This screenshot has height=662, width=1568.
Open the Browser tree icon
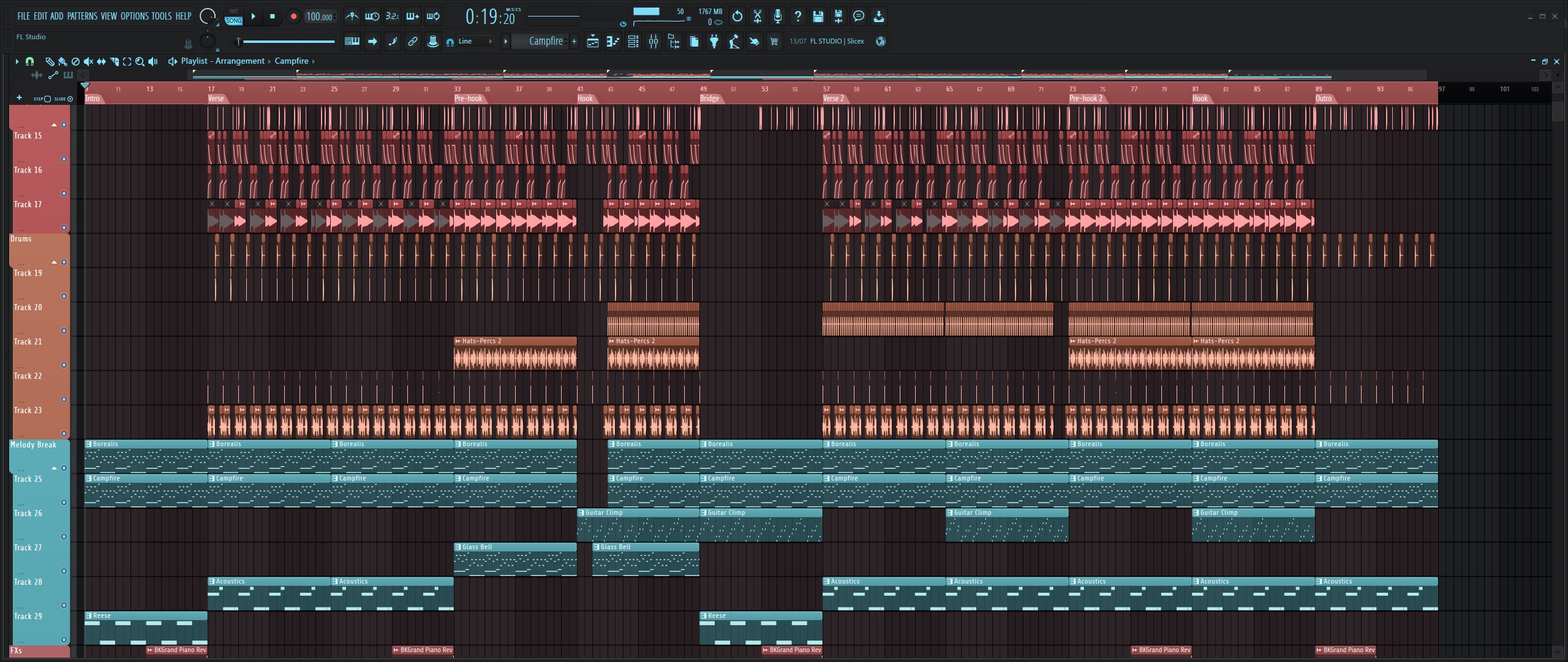tap(674, 41)
